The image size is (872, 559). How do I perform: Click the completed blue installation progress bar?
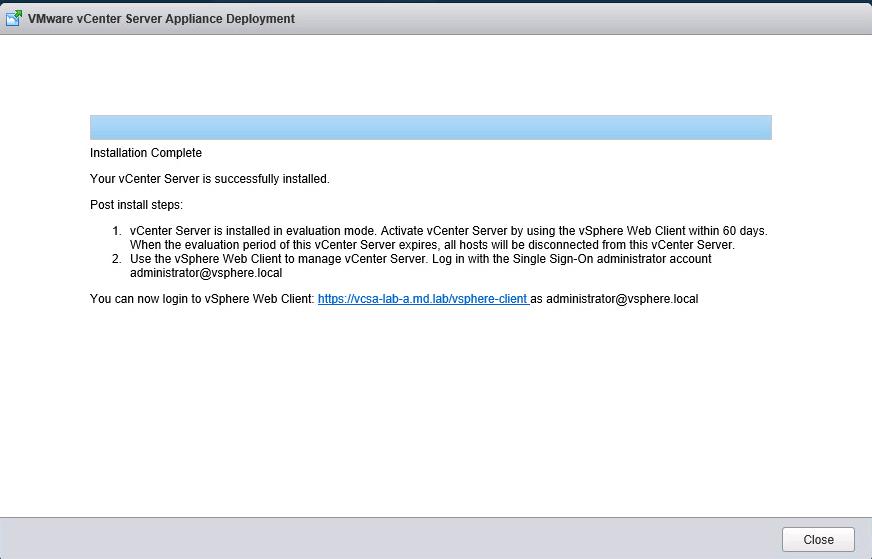click(x=430, y=127)
